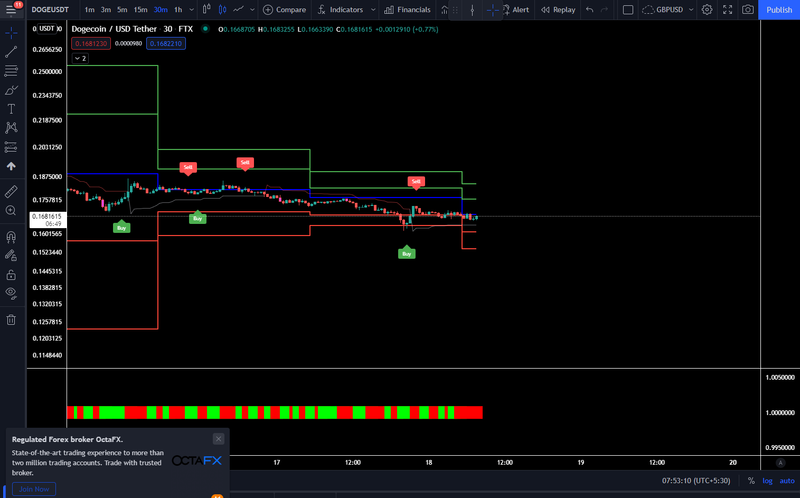800x498 pixels.
Task: Open the Indicators templates dropdown arrow
Action: point(373,10)
